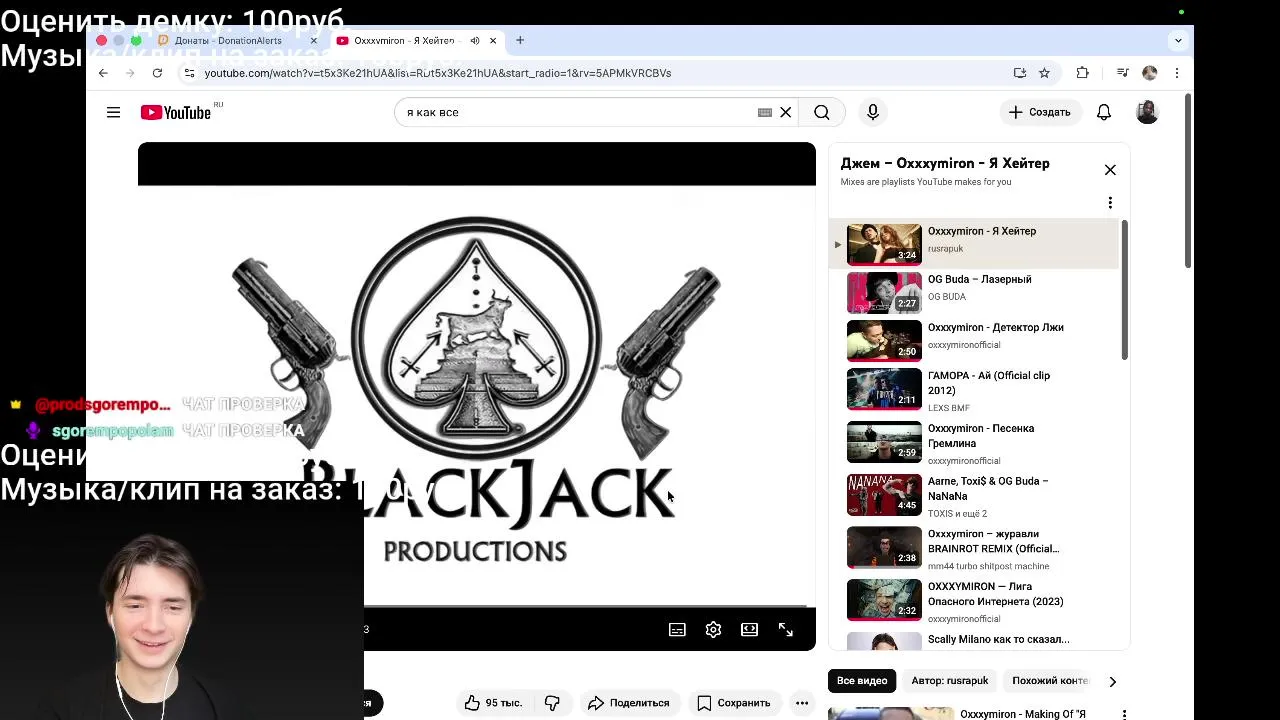The width and height of the screenshot is (1280, 720).
Task: Close the DonationAlerts tab
Action: (x=313, y=41)
